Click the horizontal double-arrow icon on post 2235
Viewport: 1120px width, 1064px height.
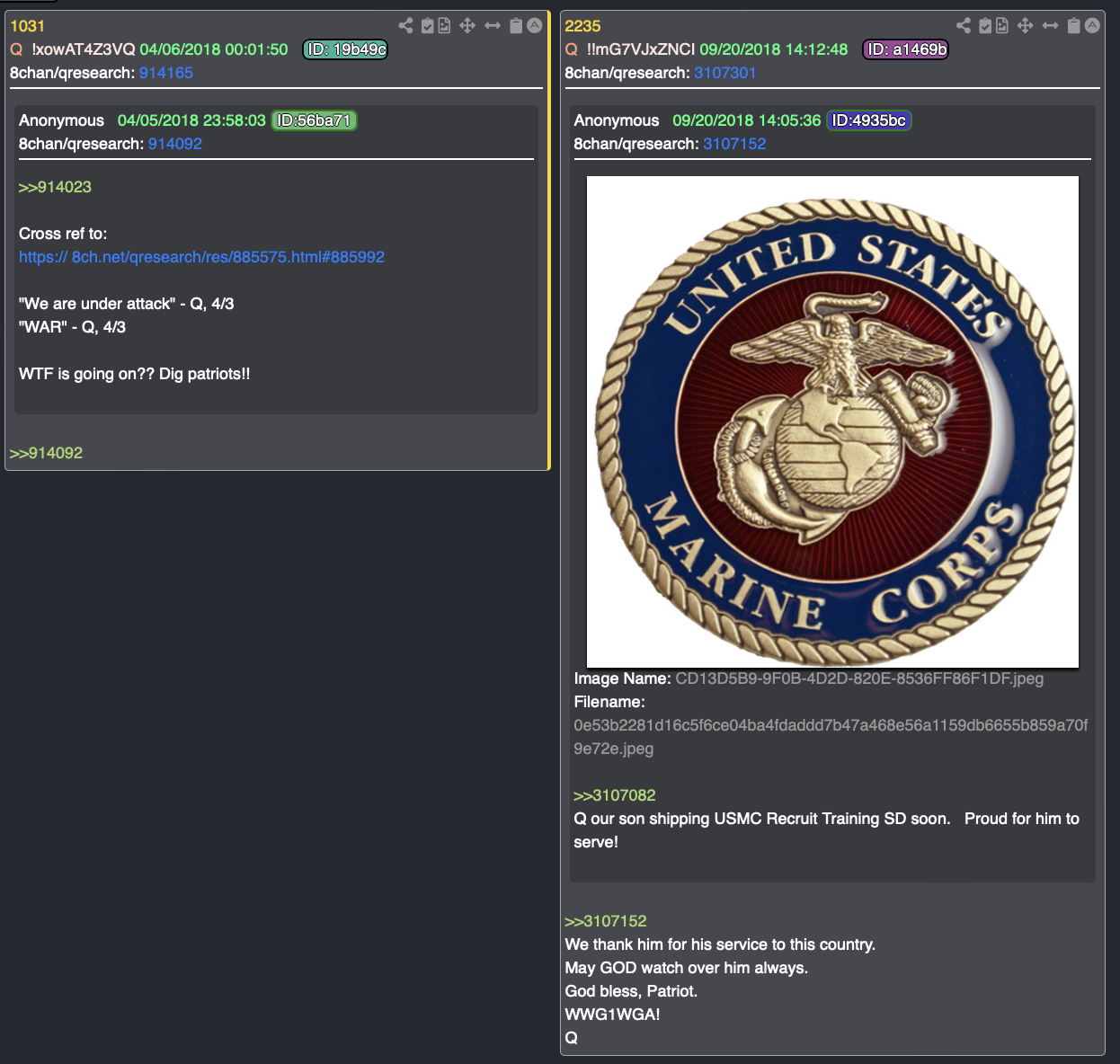[1050, 25]
